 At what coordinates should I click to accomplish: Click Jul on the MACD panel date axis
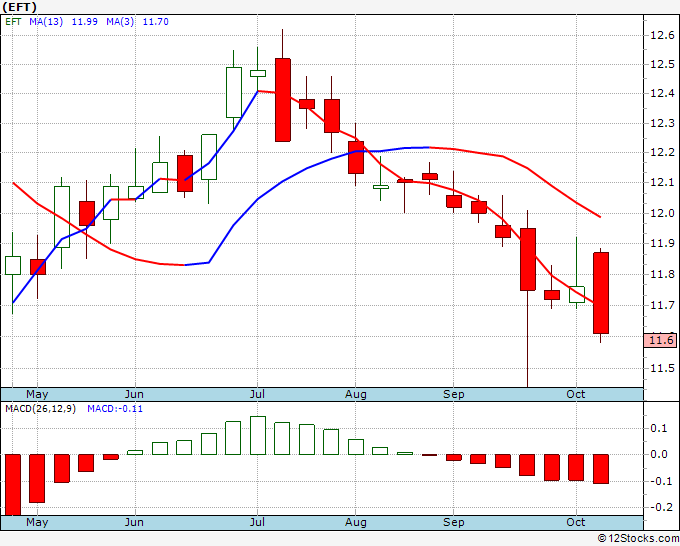click(x=257, y=522)
